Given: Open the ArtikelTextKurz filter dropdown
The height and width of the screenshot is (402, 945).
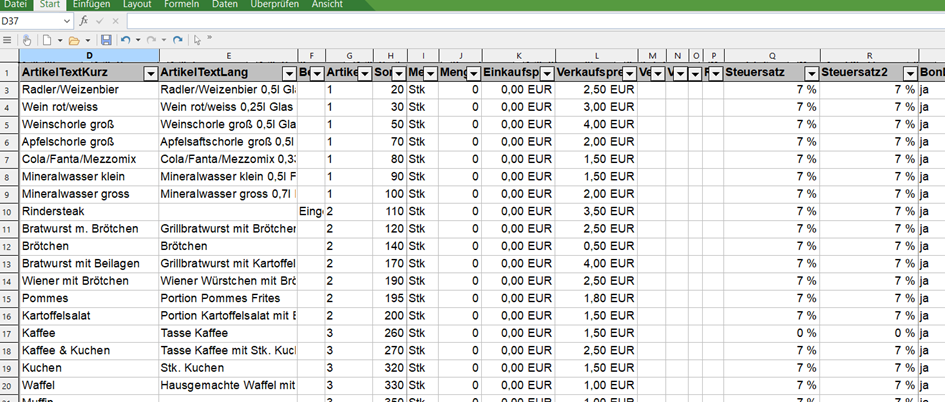Looking at the screenshot, I should (x=150, y=74).
